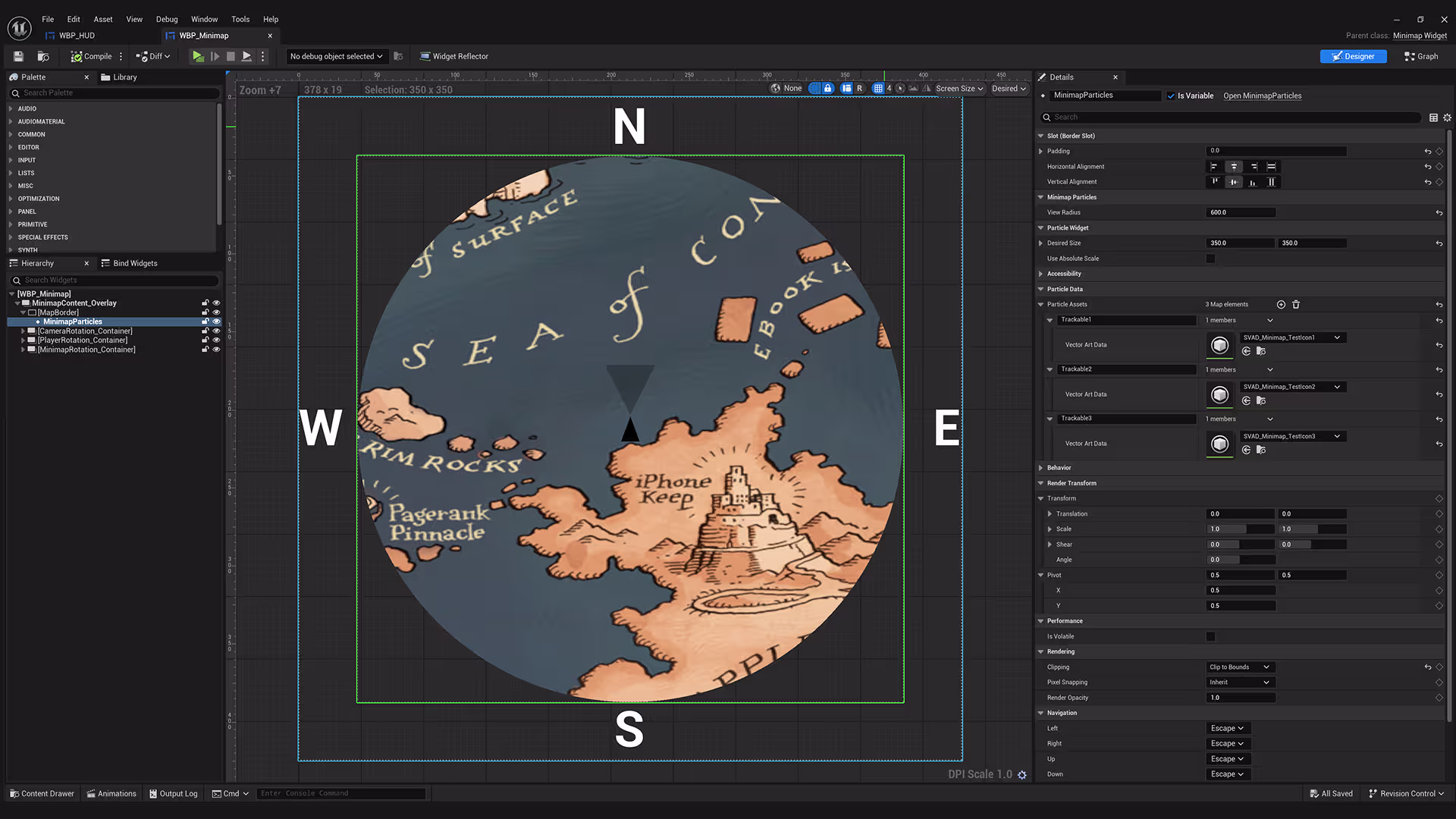Open the Screen Size dropdown
This screenshot has height=819, width=1456.
[959, 88]
